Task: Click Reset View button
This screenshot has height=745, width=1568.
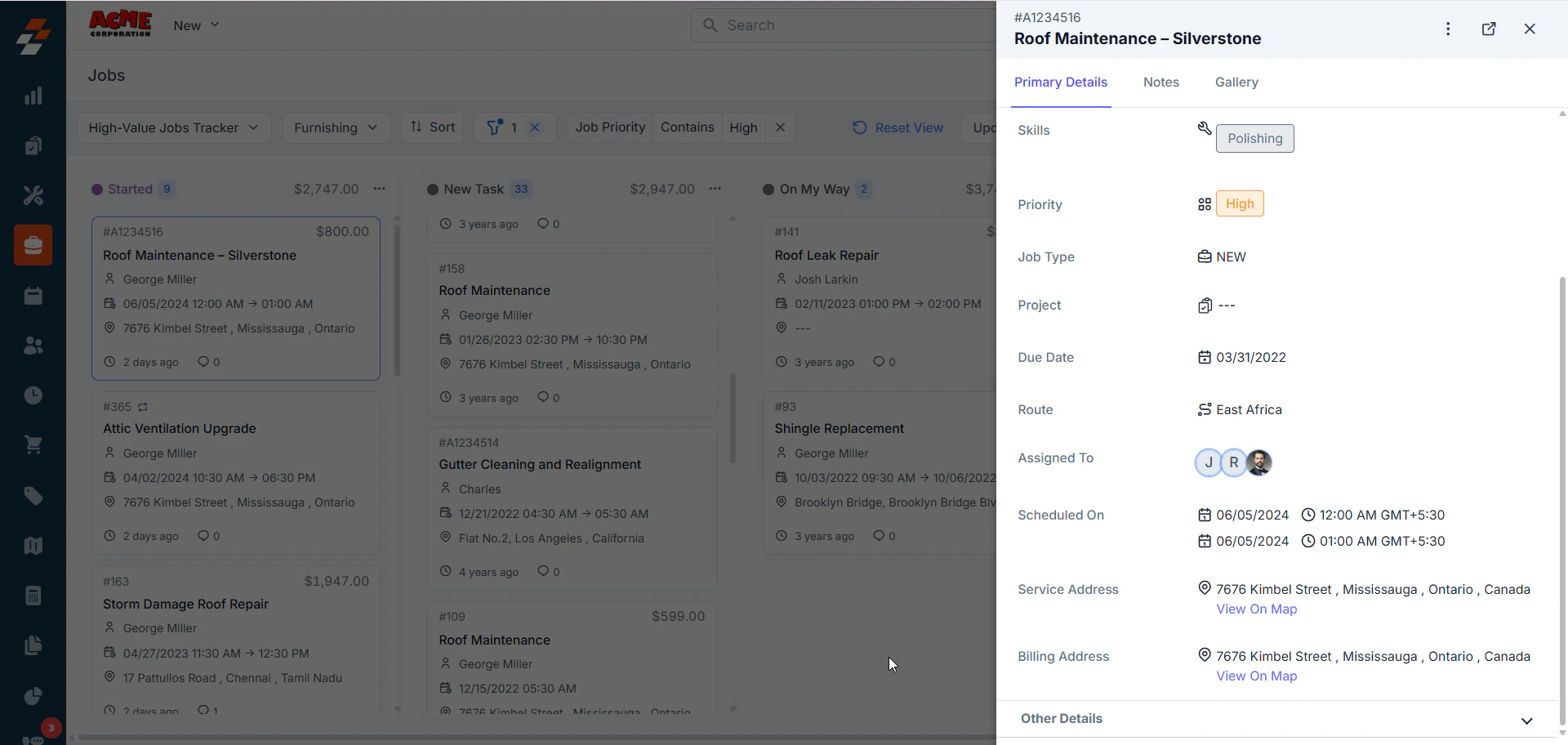Action: pyautogui.click(x=898, y=127)
